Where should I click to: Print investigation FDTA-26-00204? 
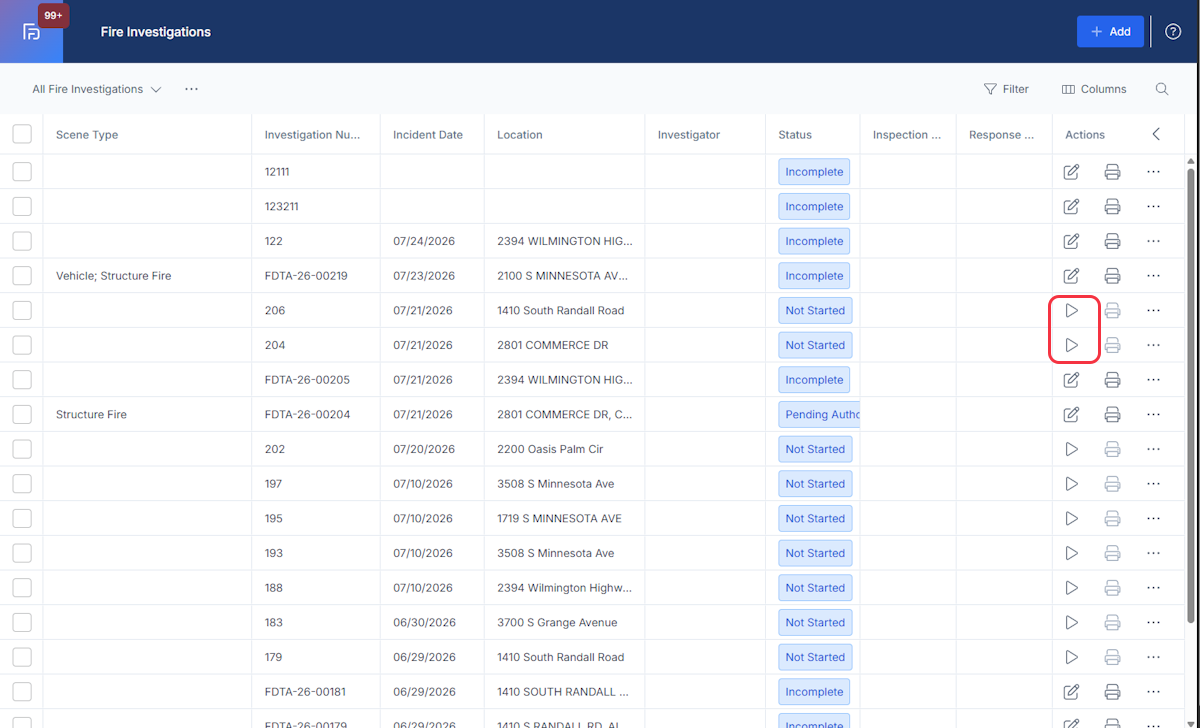pos(1112,414)
